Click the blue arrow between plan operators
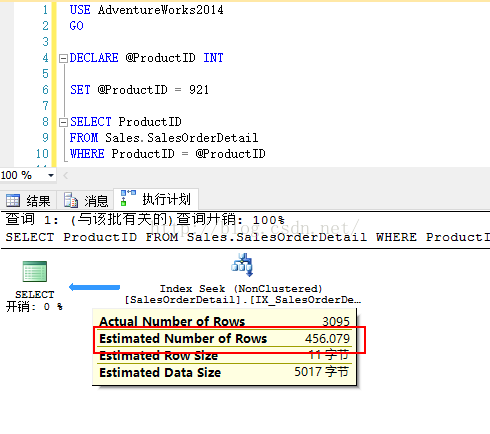 coord(94,287)
